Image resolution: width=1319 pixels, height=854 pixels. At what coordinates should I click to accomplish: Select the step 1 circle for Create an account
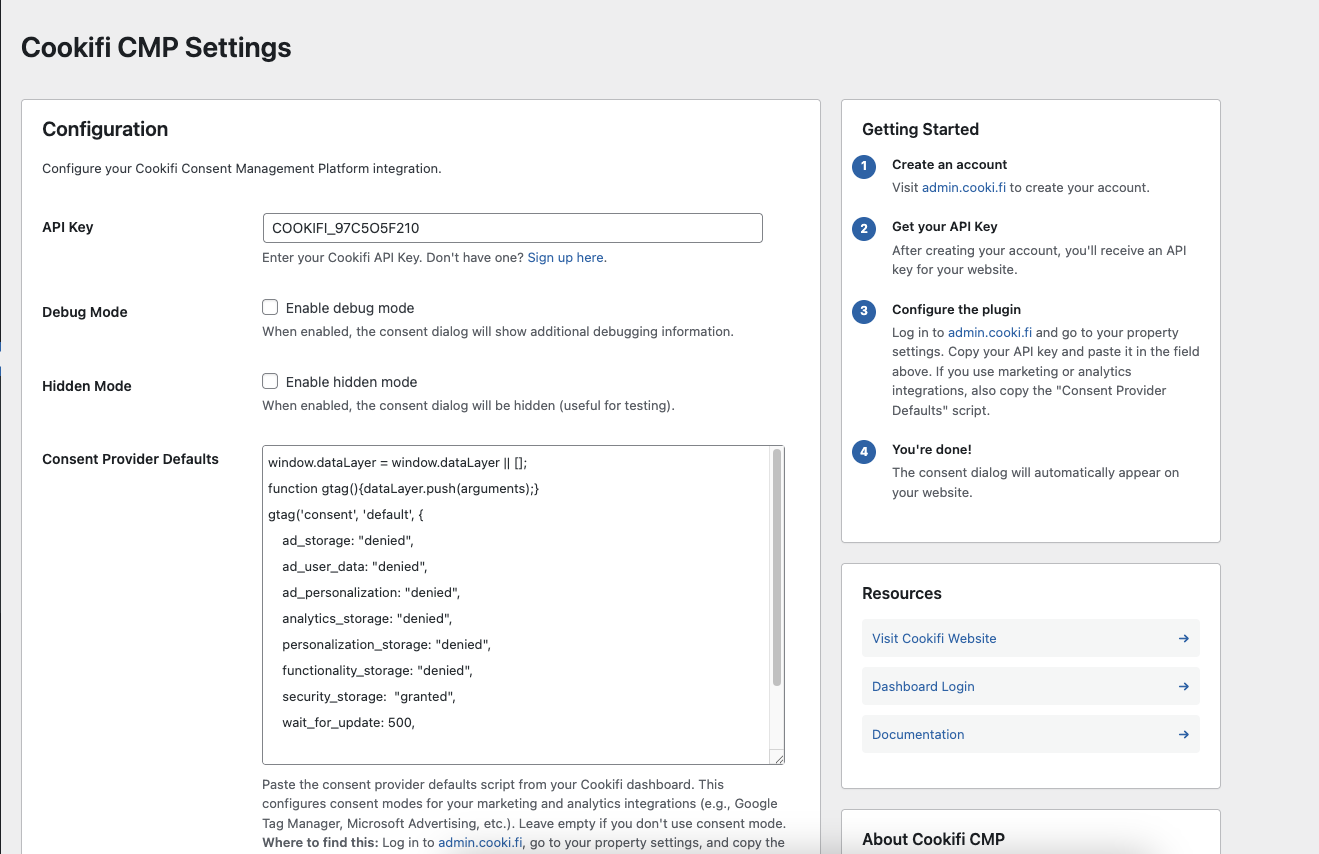863,167
